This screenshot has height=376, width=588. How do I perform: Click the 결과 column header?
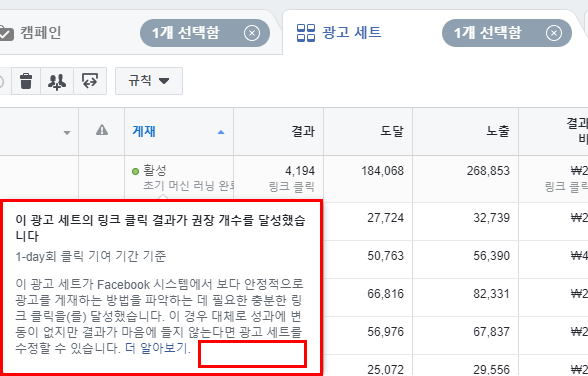(303, 131)
